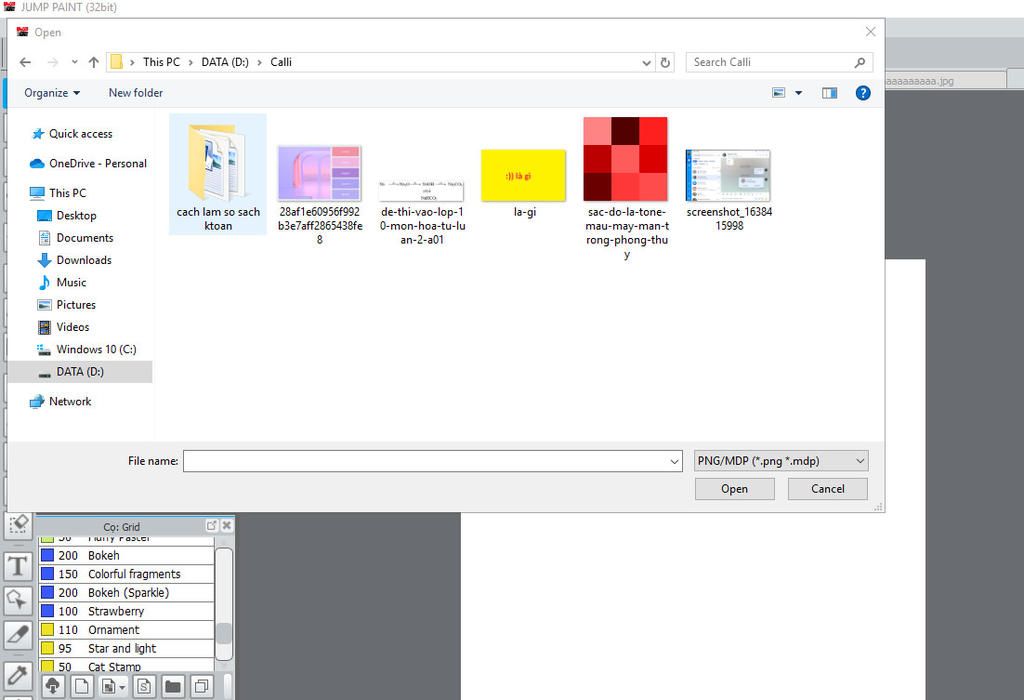
Task: Go to Downloads in sidebar
Action: point(83,260)
